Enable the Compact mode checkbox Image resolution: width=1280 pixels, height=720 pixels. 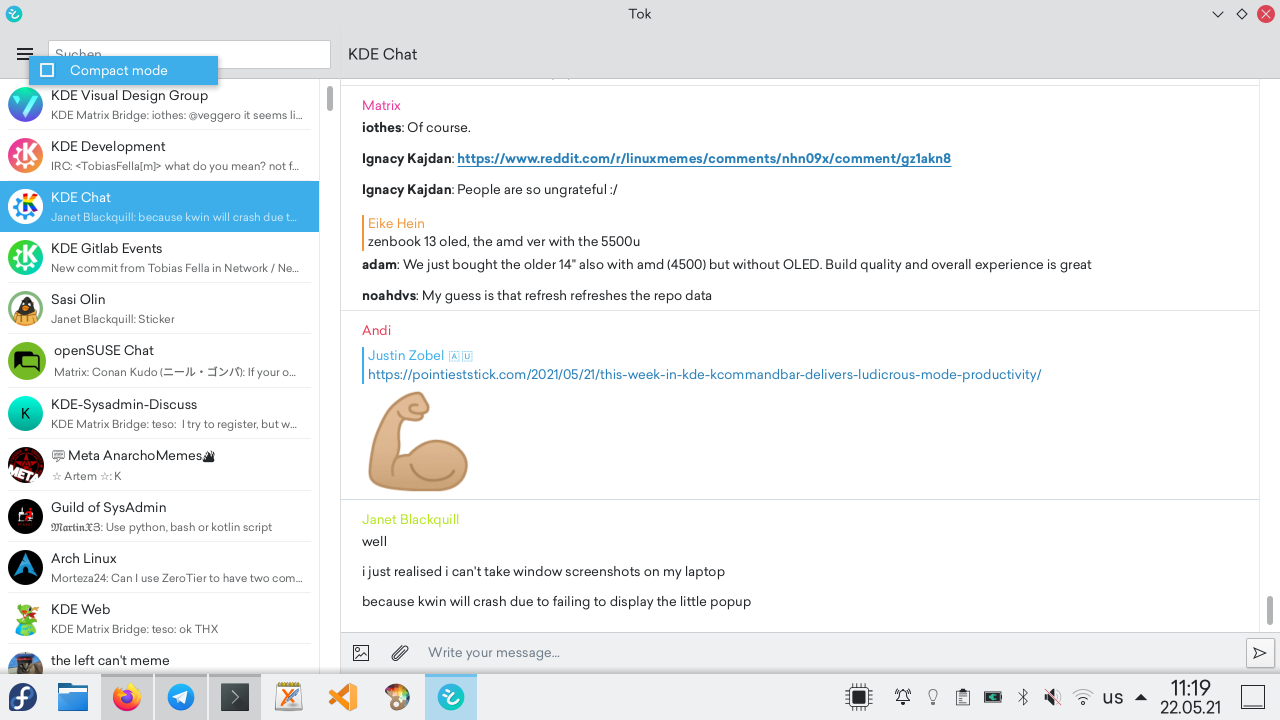point(47,70)
